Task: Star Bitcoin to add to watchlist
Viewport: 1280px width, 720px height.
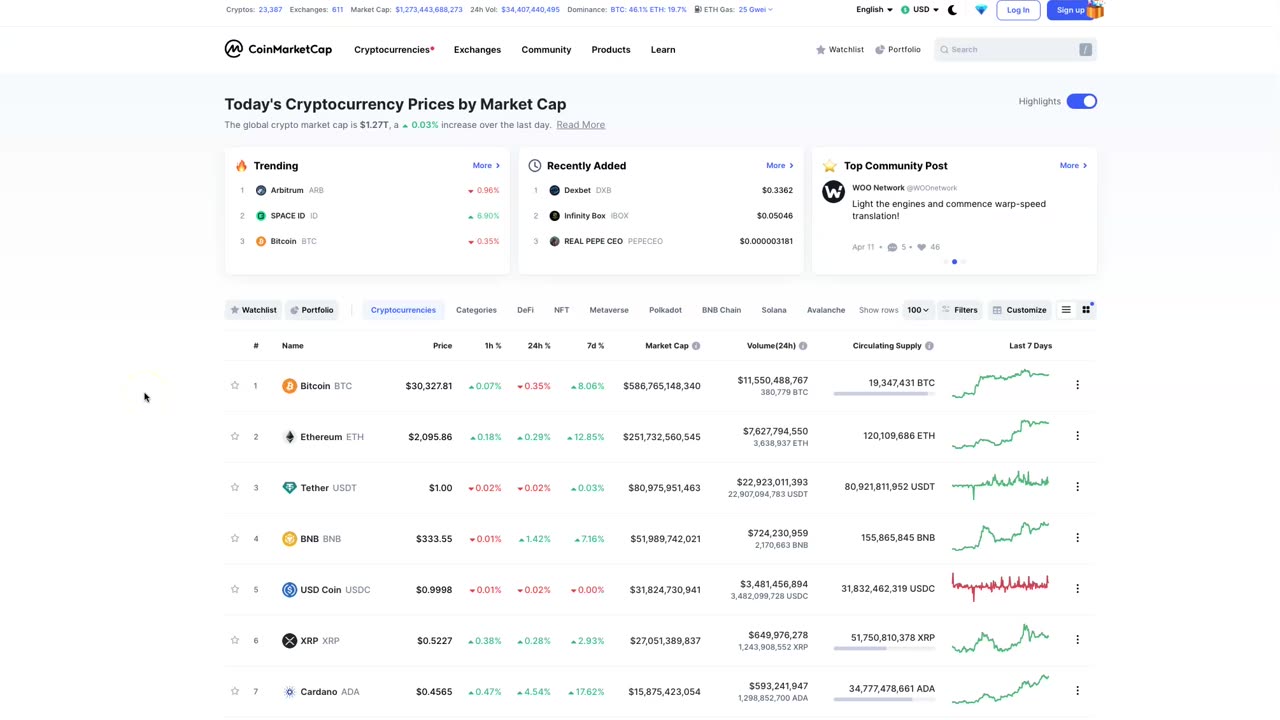Action: 235,385
